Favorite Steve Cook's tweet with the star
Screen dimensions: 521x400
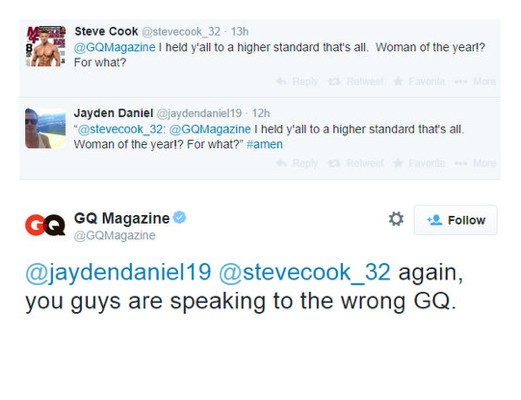419,81
